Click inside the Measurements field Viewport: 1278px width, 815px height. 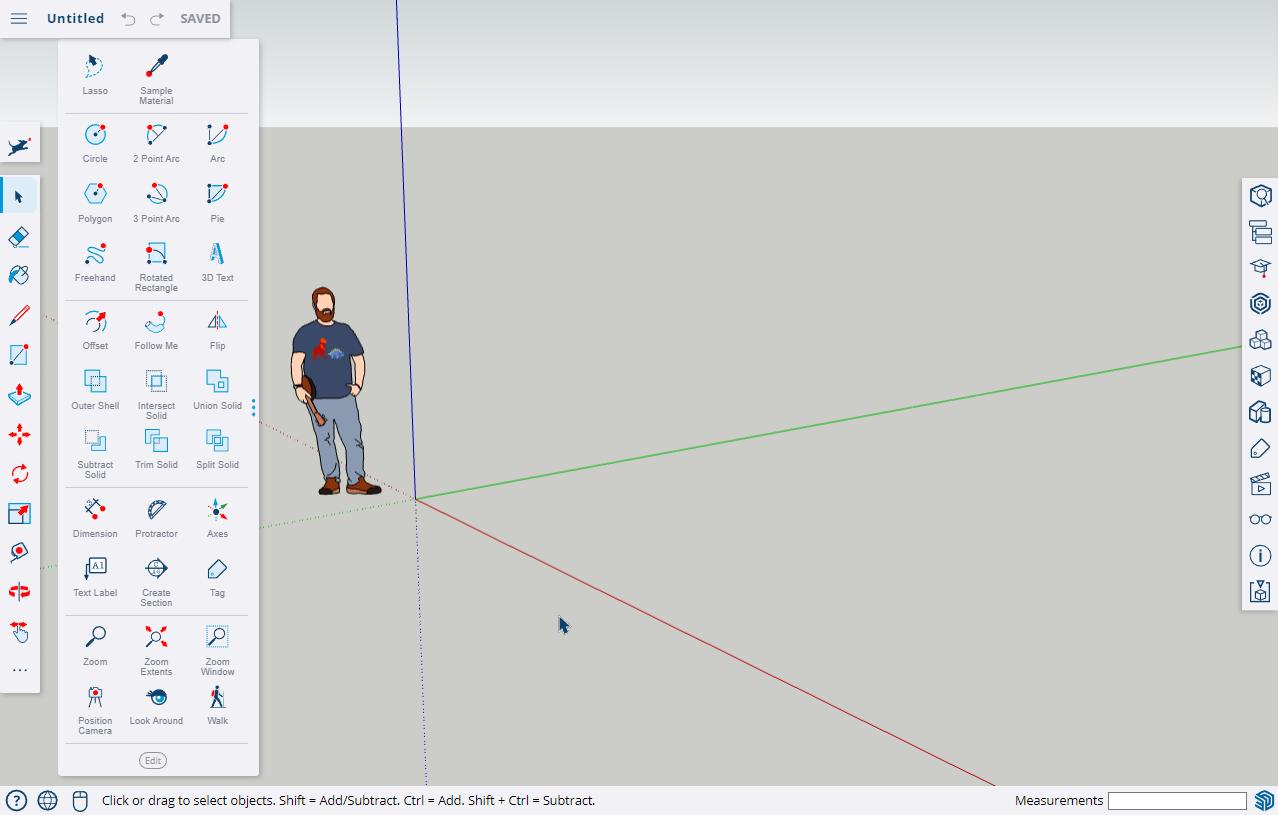click(x=1177, y=800)
